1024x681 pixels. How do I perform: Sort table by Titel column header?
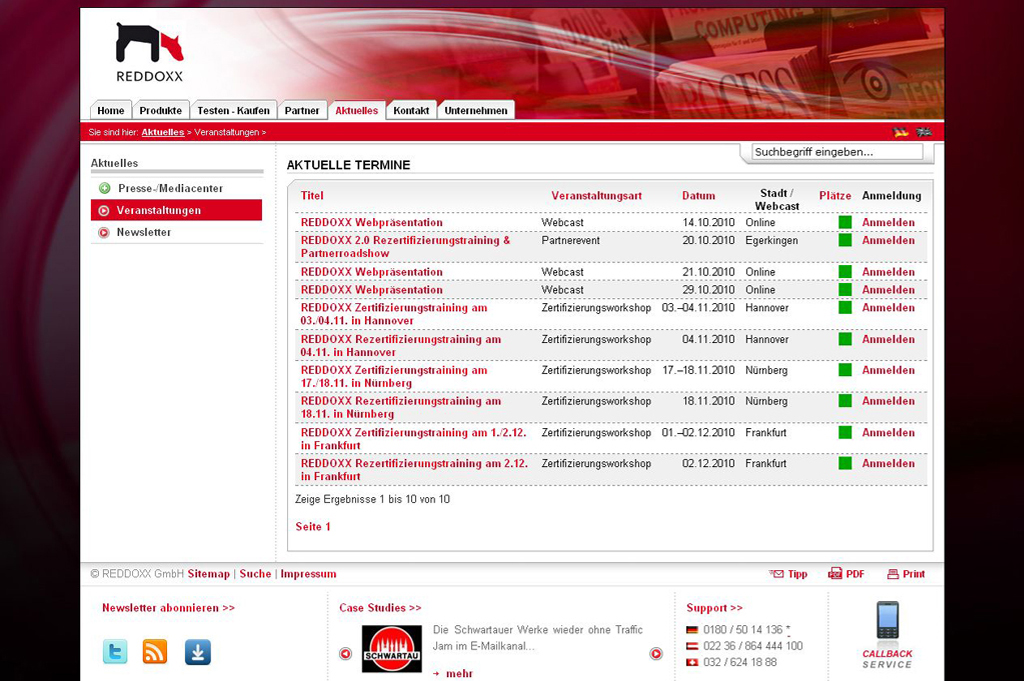pos(312,195)
